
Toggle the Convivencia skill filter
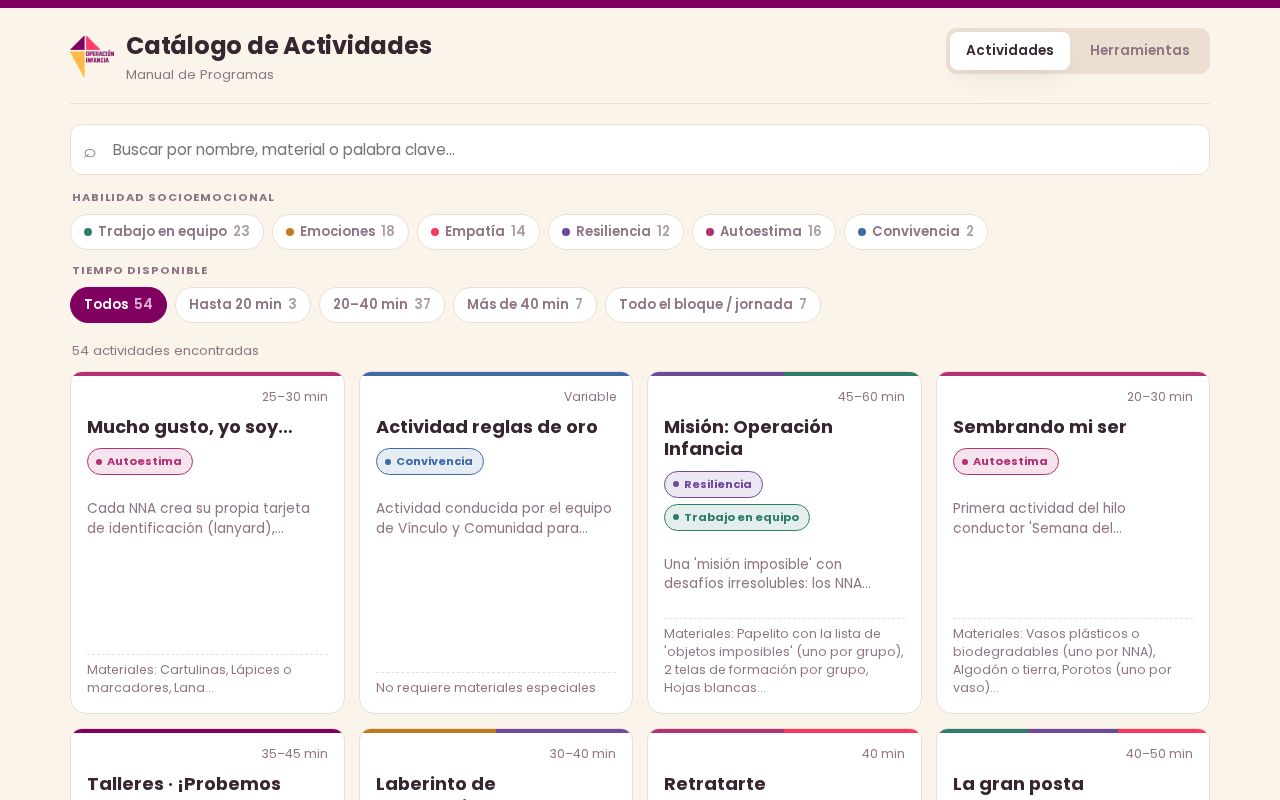tap(916, 232)
